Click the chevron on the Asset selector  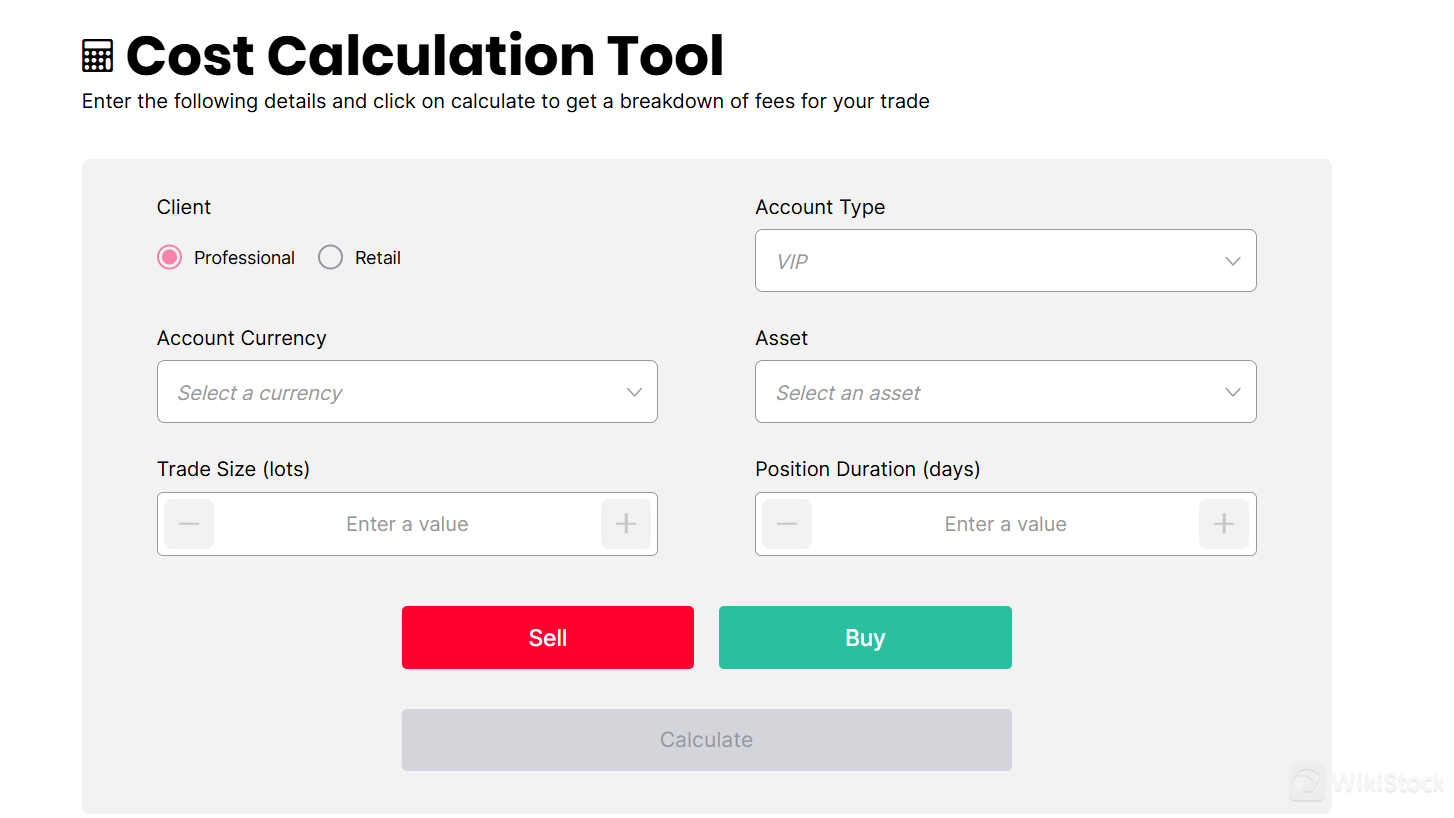coord(1232,392)
